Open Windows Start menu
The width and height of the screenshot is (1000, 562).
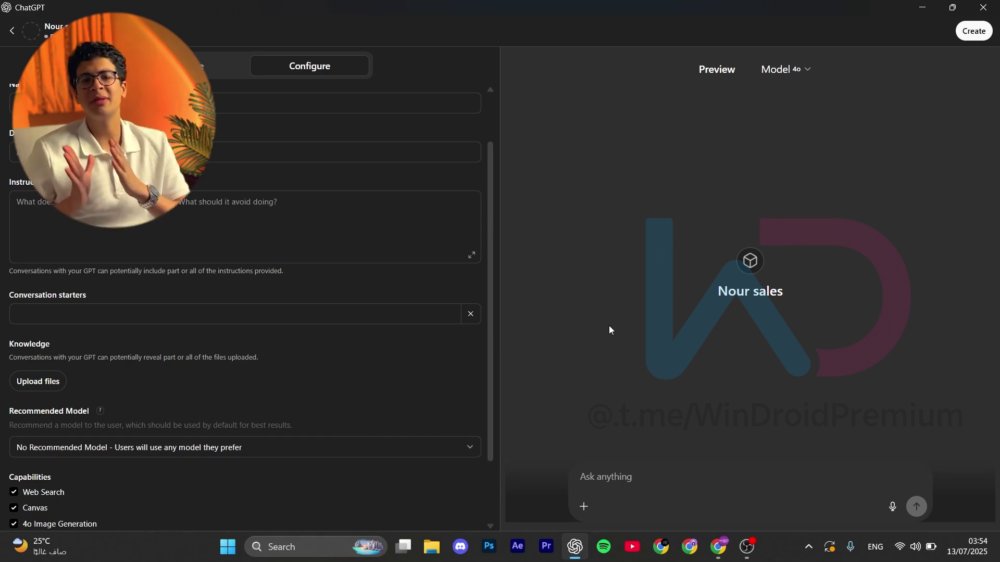(228, 547)
